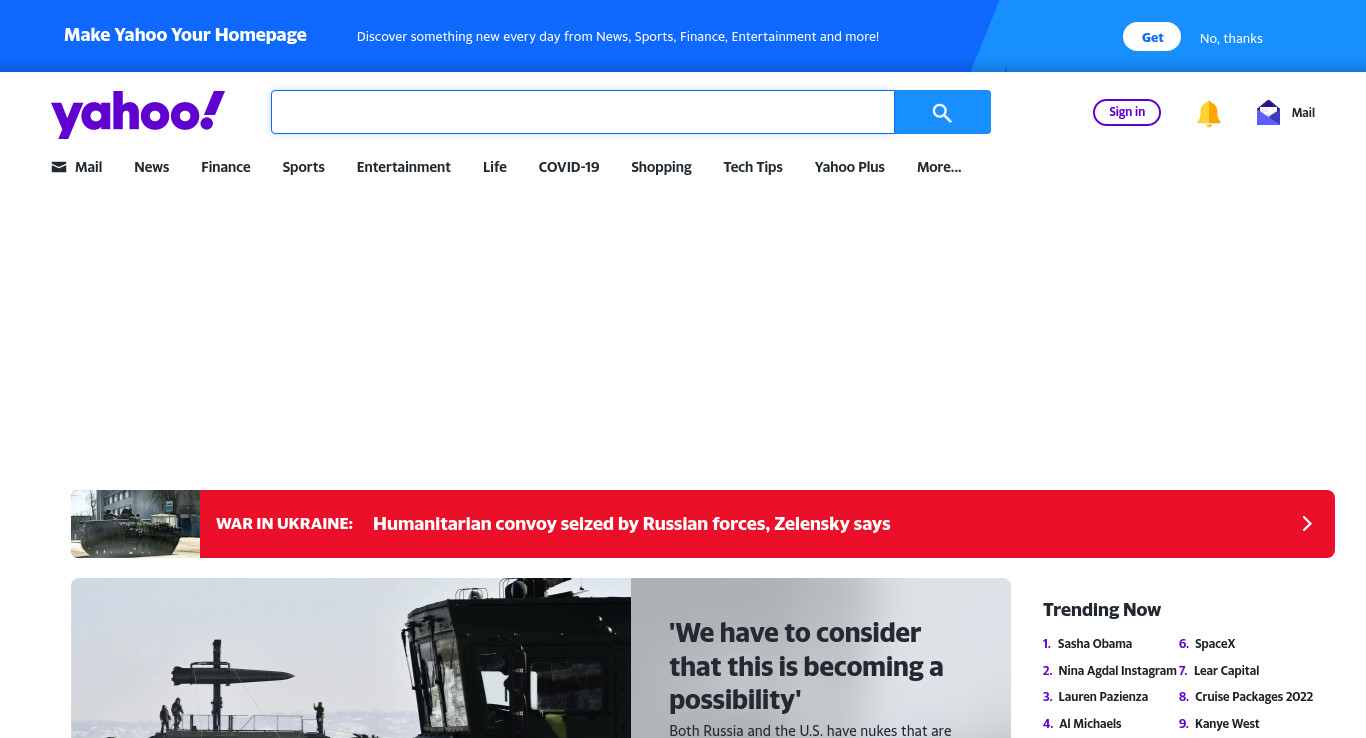This screenshot has width=1366, height=738.
Task: Focus the Yahoo search input field
Action: click(582, 112)
